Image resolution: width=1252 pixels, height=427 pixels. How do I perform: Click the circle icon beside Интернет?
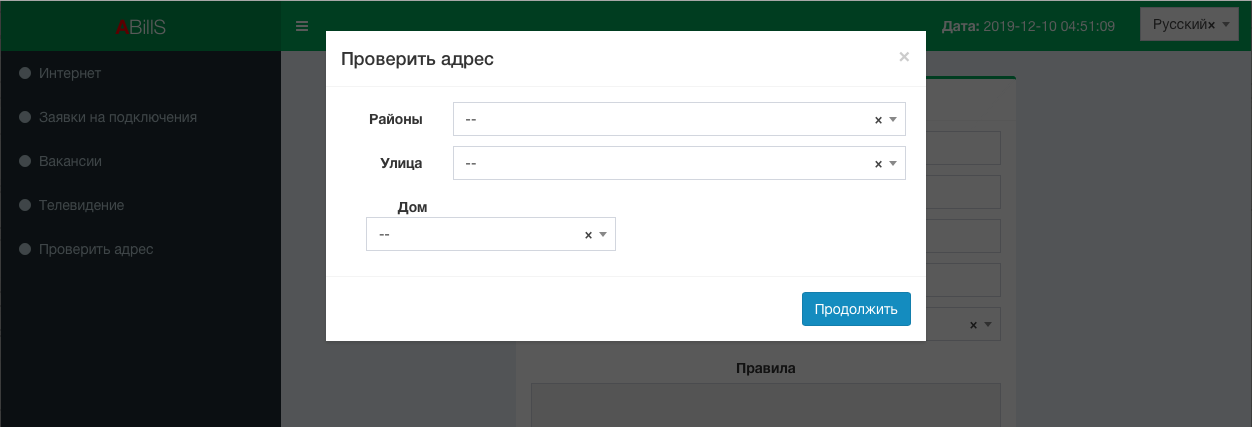26,73
